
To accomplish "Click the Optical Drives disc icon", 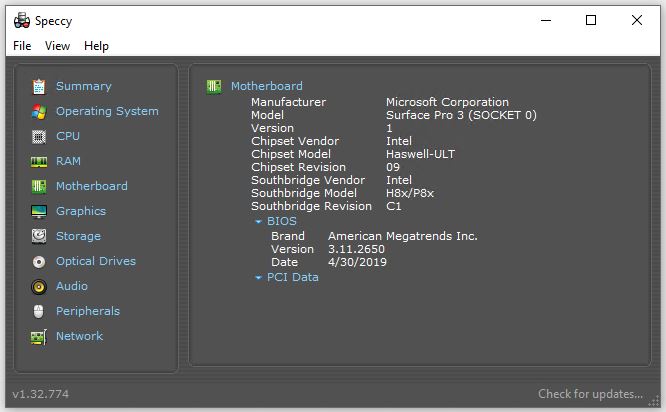I will coord(39,262).
